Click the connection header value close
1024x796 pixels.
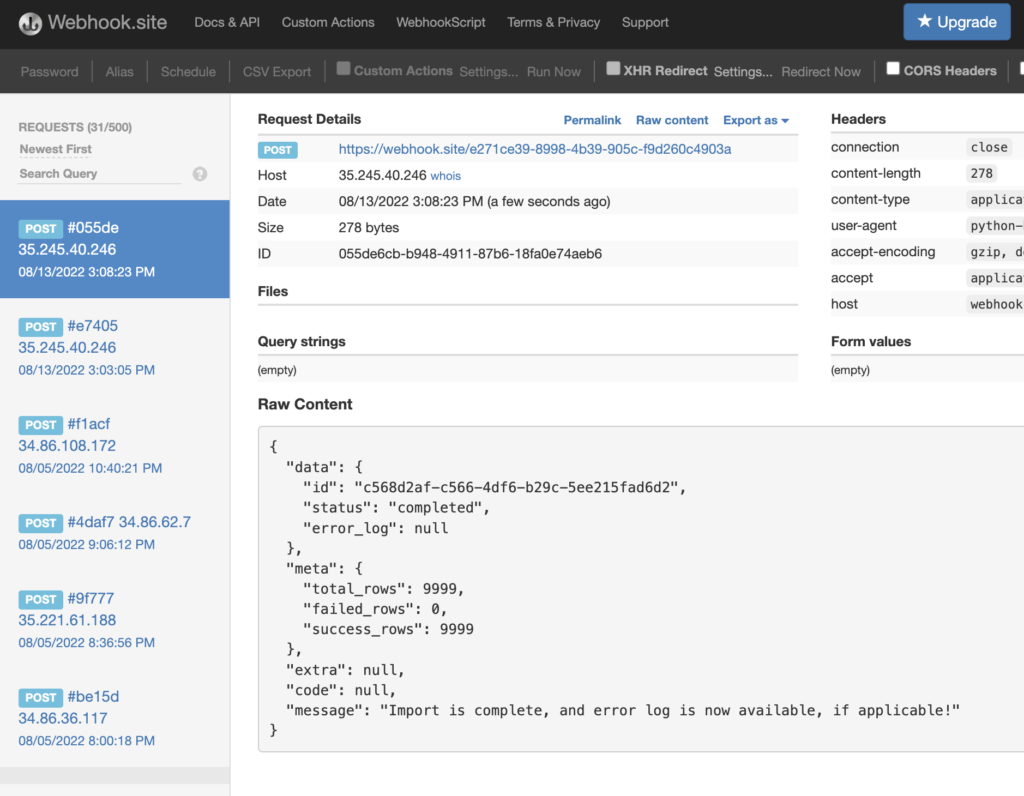[989, 147]
